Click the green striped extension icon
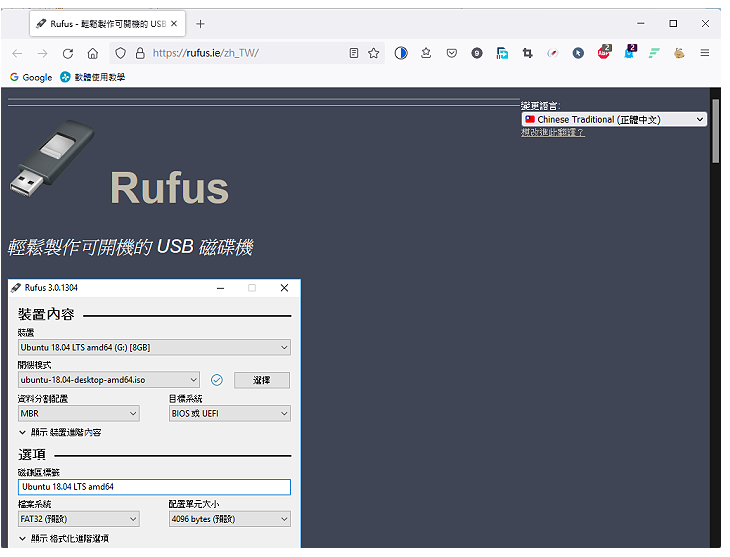This screenshot has height=557, width=730. [x=654, y=54]
